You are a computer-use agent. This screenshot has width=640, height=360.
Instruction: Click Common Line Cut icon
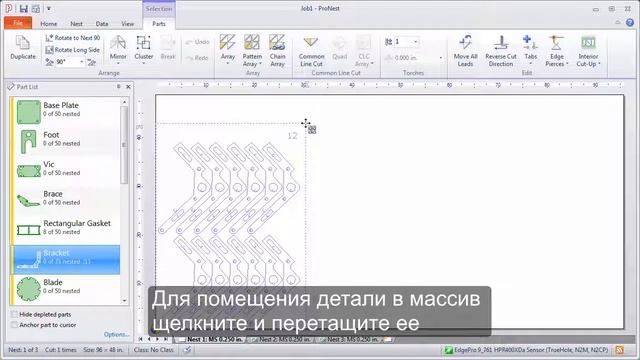coord(311,42)
